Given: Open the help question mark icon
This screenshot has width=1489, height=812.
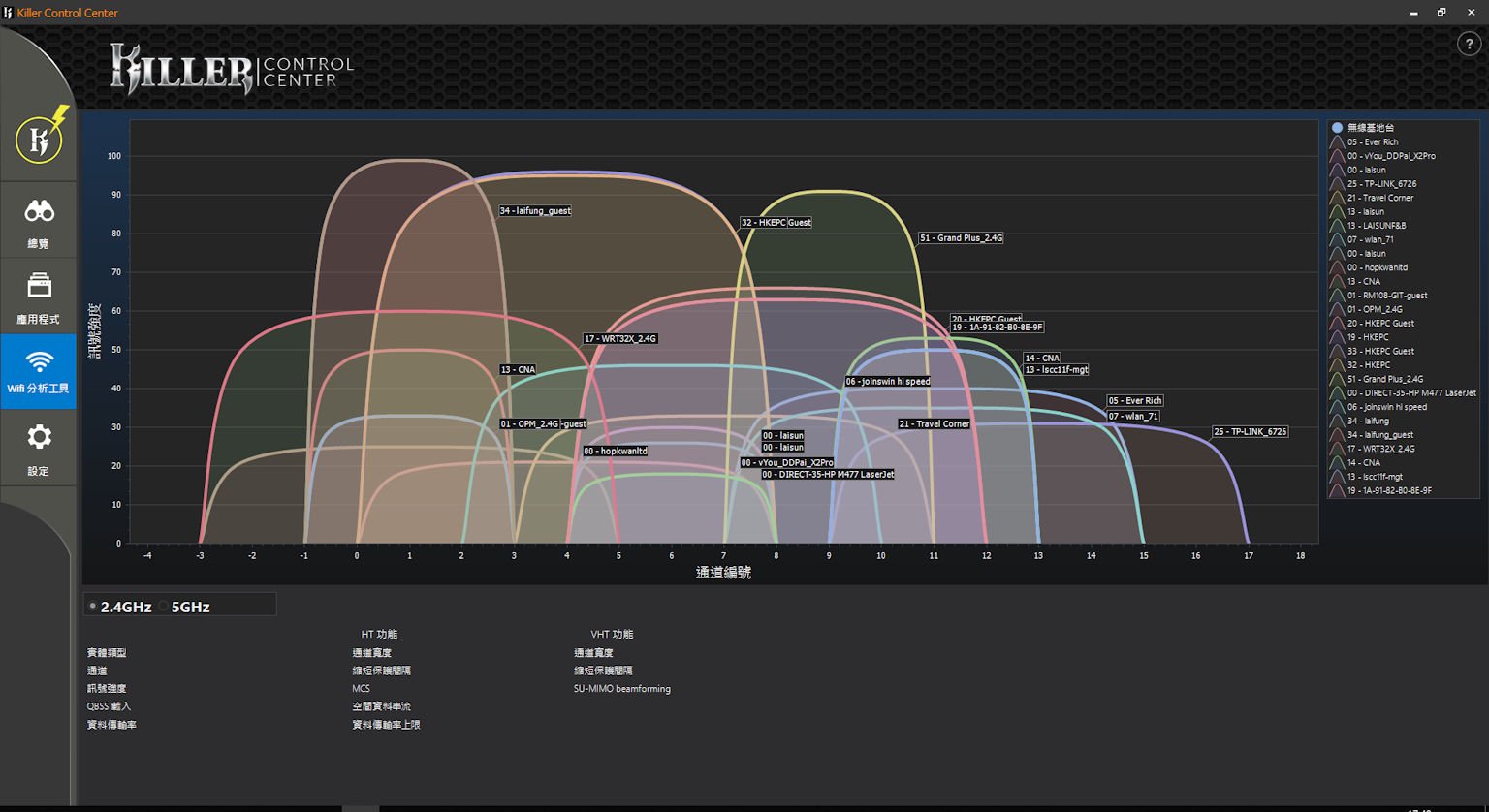Looking at the screenshot, I should click(x=1469, y=44).
